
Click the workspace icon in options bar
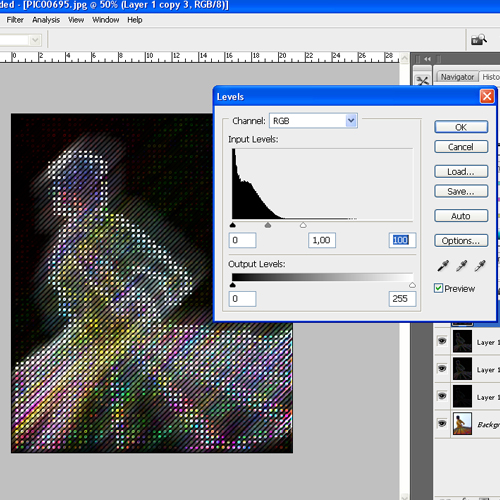[479, 40]
